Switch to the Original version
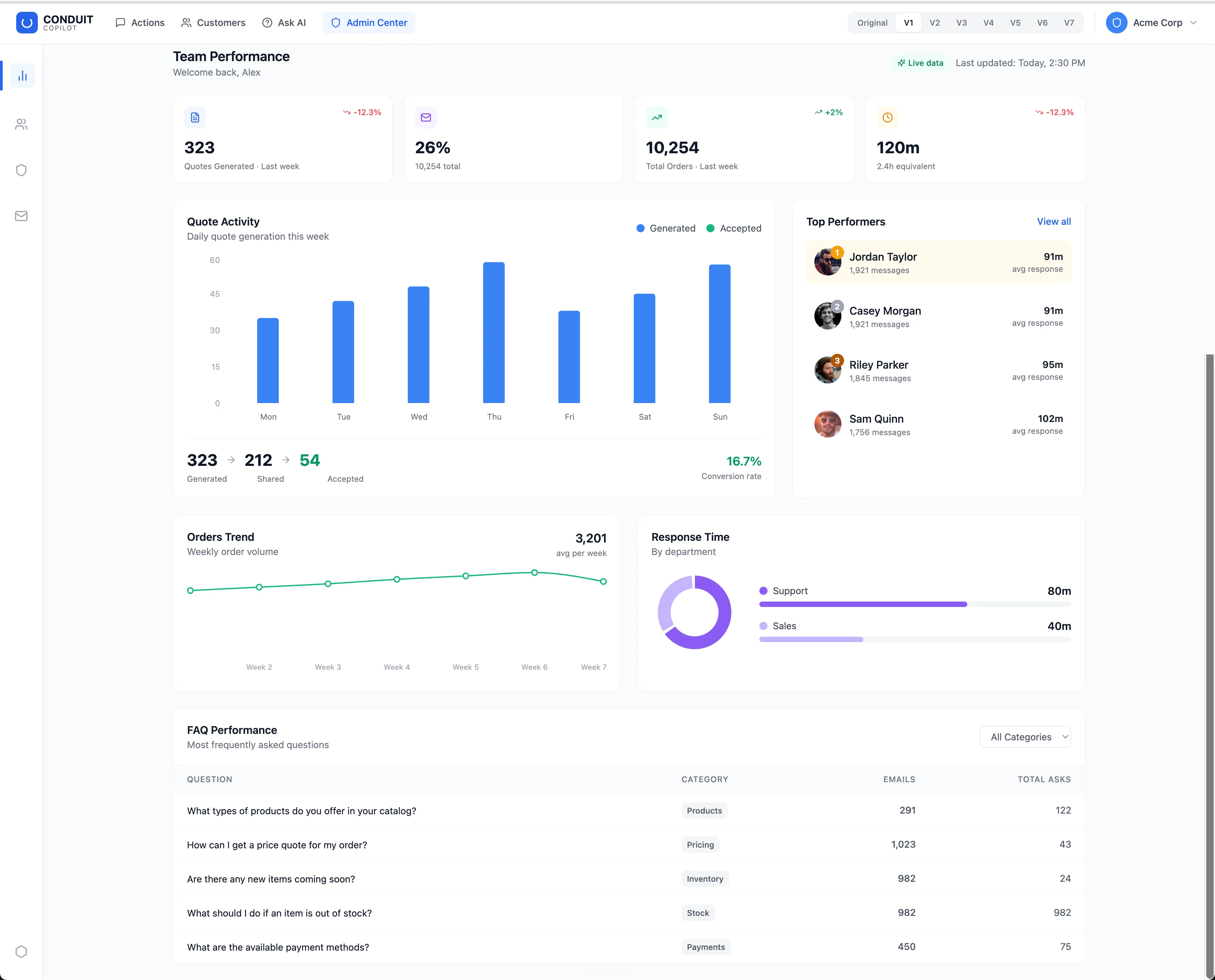This screenshot has height=980, width=1215. click(872, 23)
